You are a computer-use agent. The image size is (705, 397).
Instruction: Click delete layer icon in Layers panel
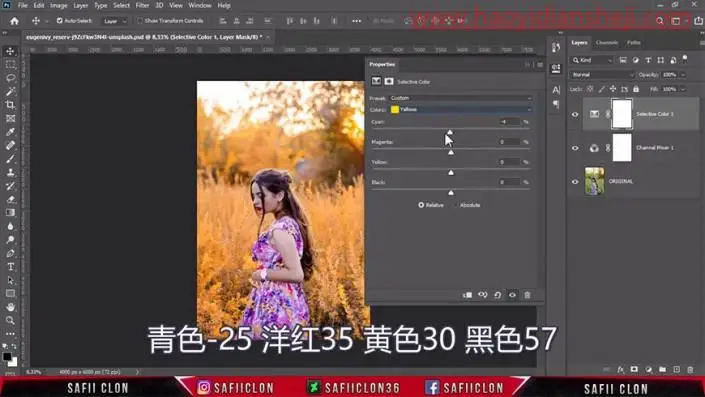click(690, 370)
